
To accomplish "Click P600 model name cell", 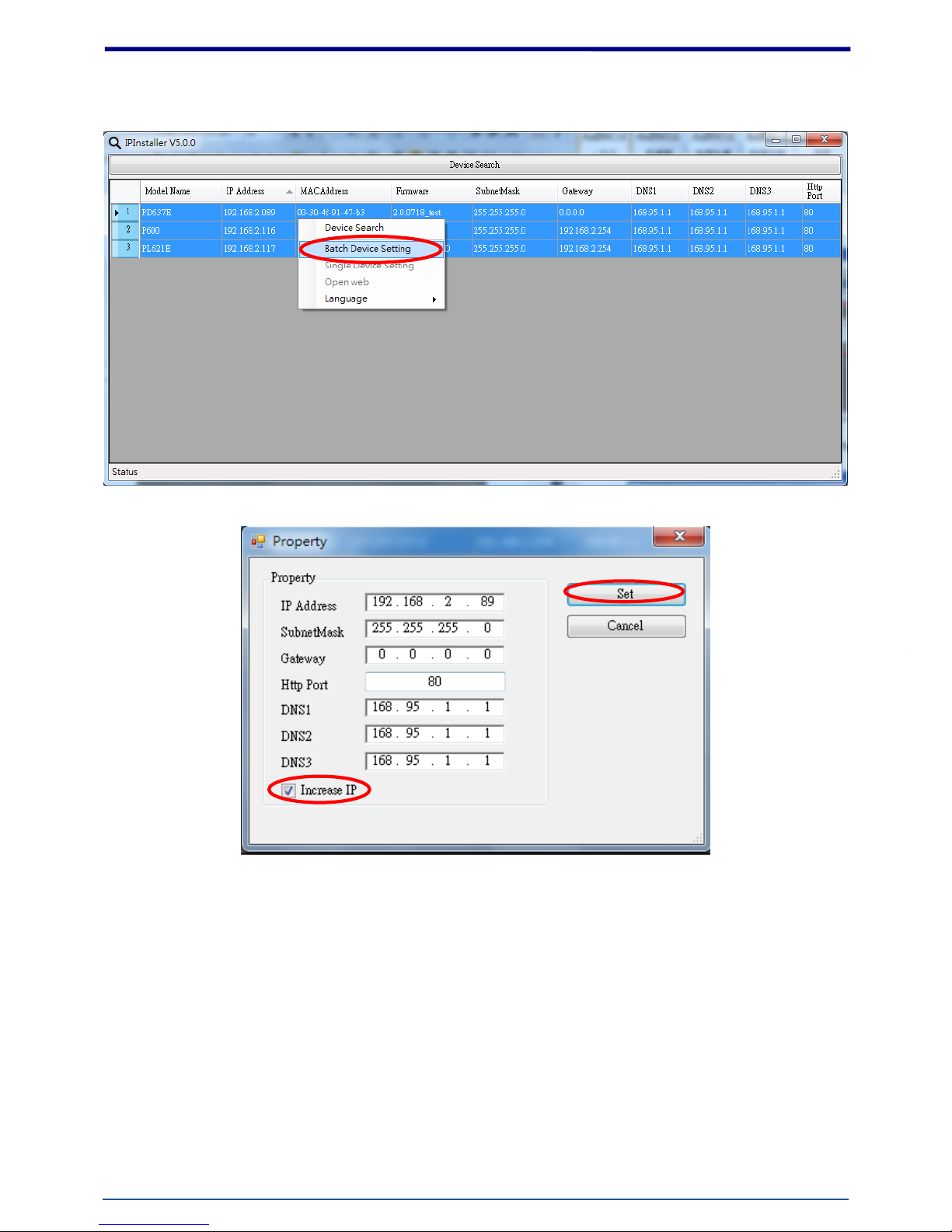I will pos(180,231).
